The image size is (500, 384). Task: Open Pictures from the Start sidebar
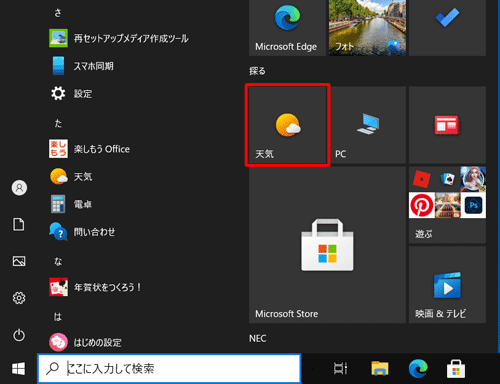click(x=19, y=261)
